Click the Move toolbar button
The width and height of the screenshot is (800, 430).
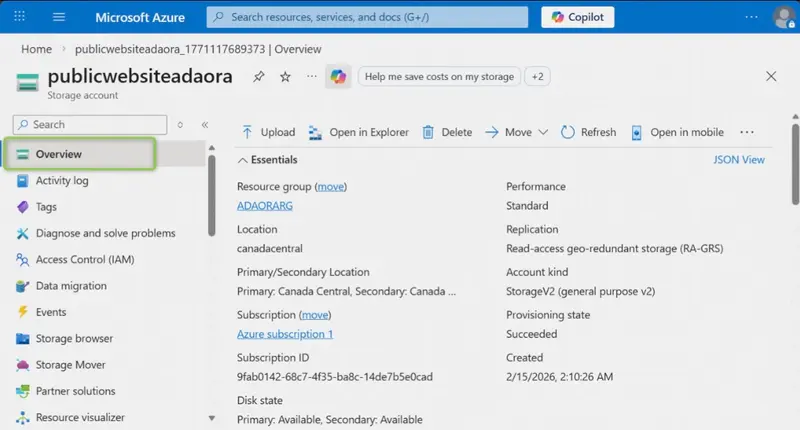coord(509,132)
